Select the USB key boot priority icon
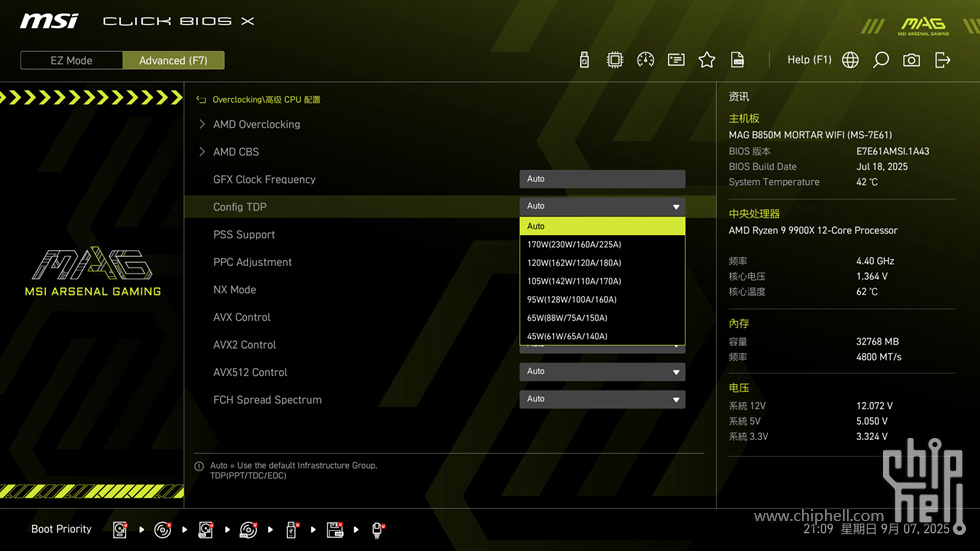The image size is (980, 551). 291,530
